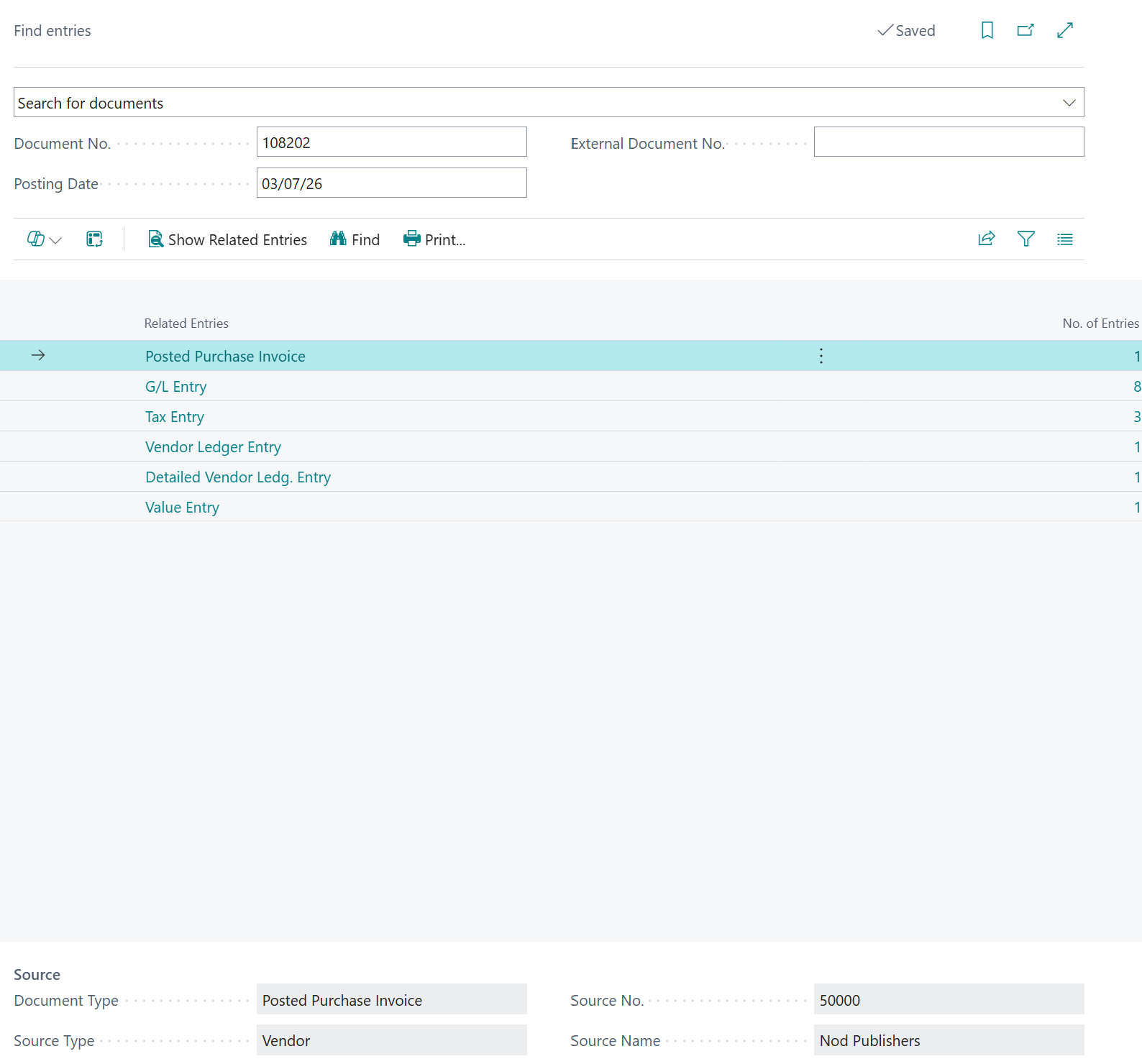Open the row menu for Posted Purchase Invoice
Image resolution: width=1142 pixels, height=1064 pixels.
point(821,356)
